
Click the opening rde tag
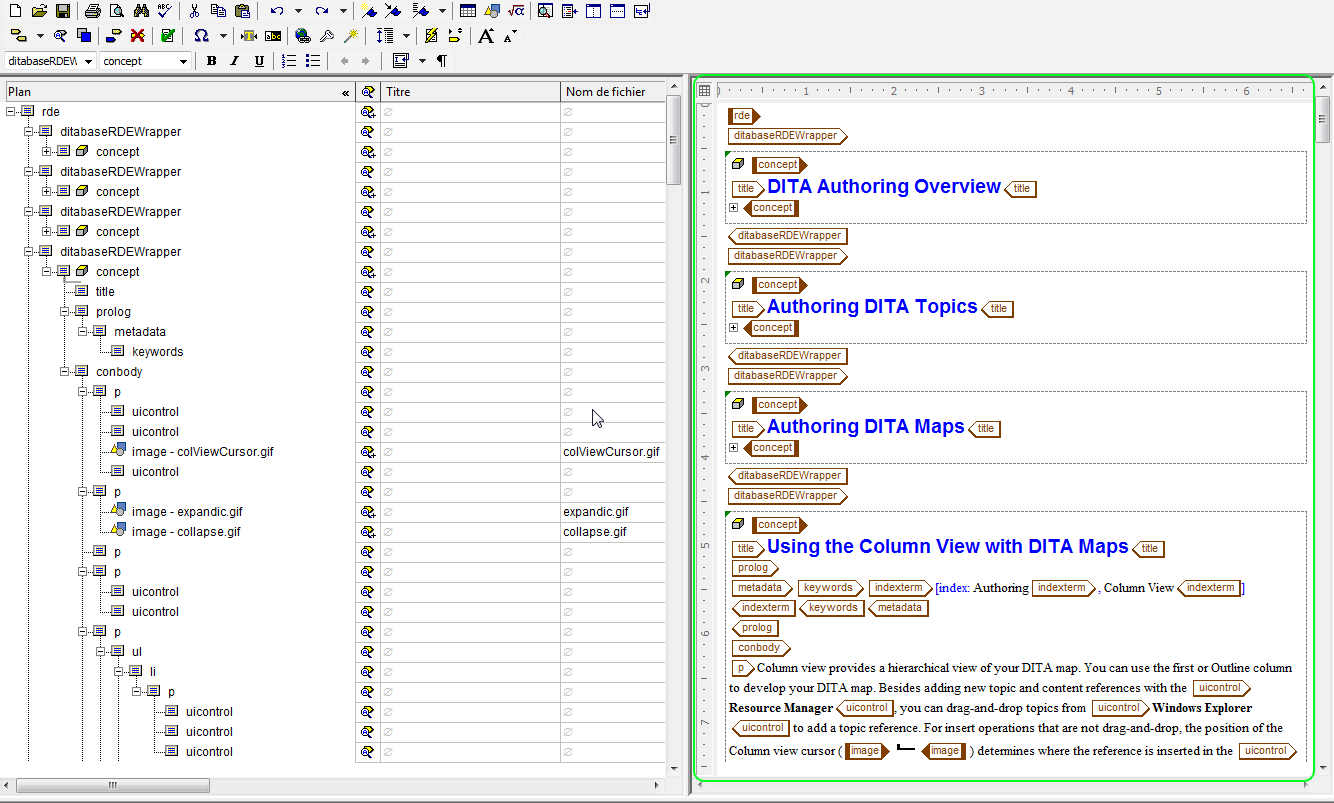pos(744,116)
